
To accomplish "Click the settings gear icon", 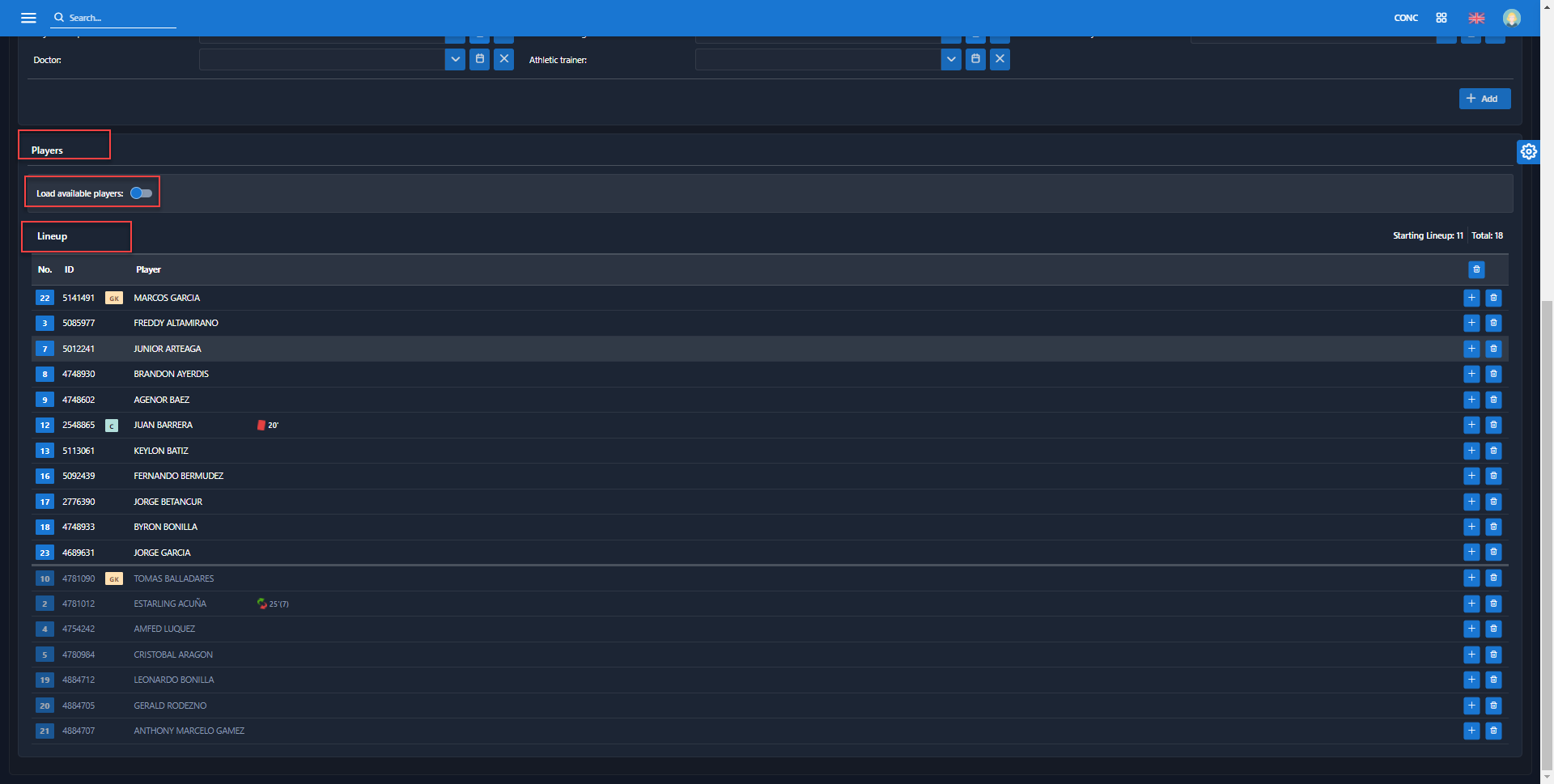I will [1528, 151].
